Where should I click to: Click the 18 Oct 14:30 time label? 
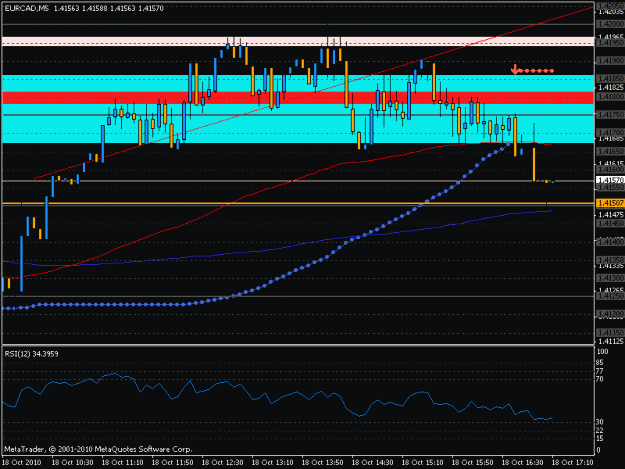pos(372,463)
